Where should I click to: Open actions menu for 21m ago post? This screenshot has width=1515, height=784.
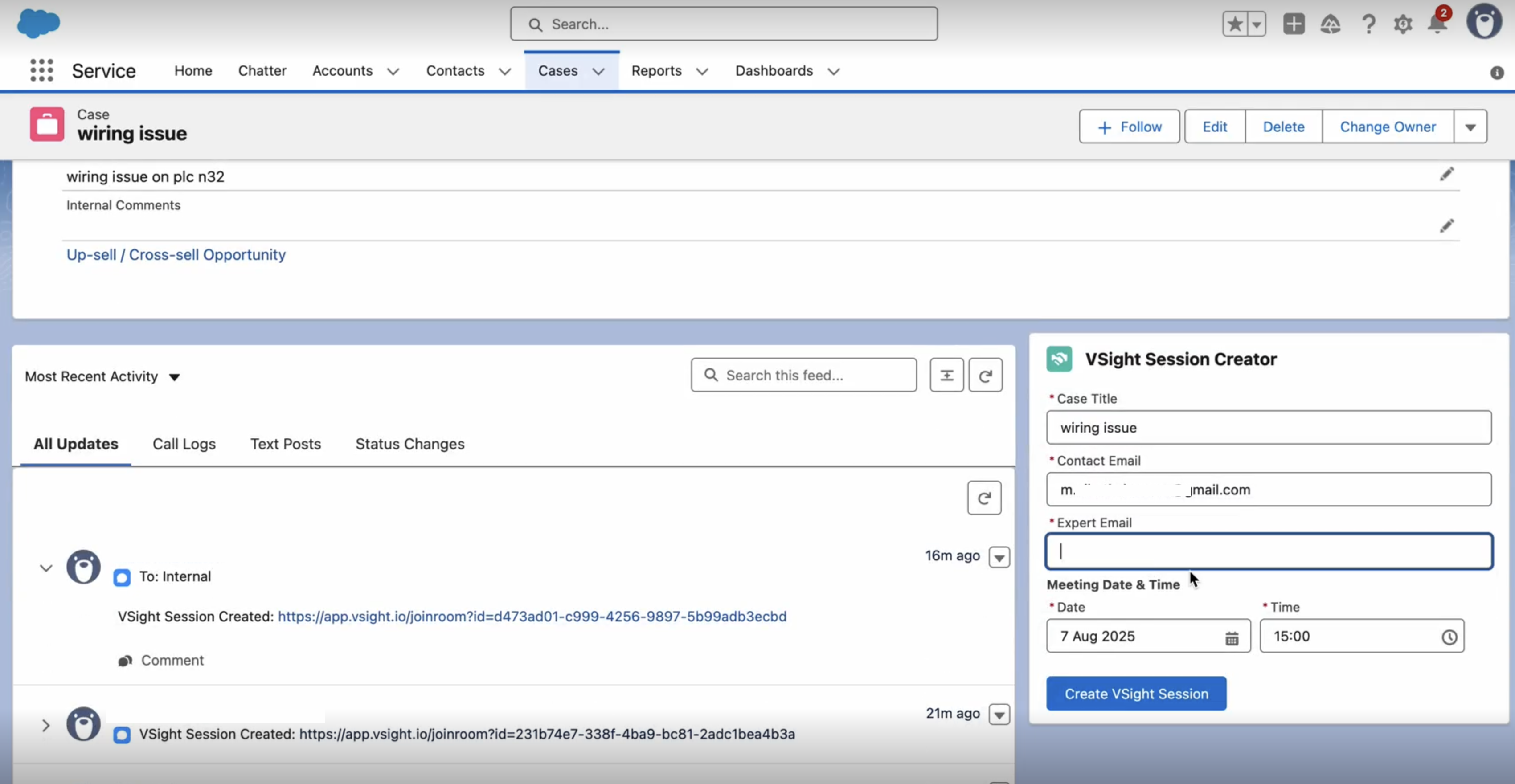[999, 715]
